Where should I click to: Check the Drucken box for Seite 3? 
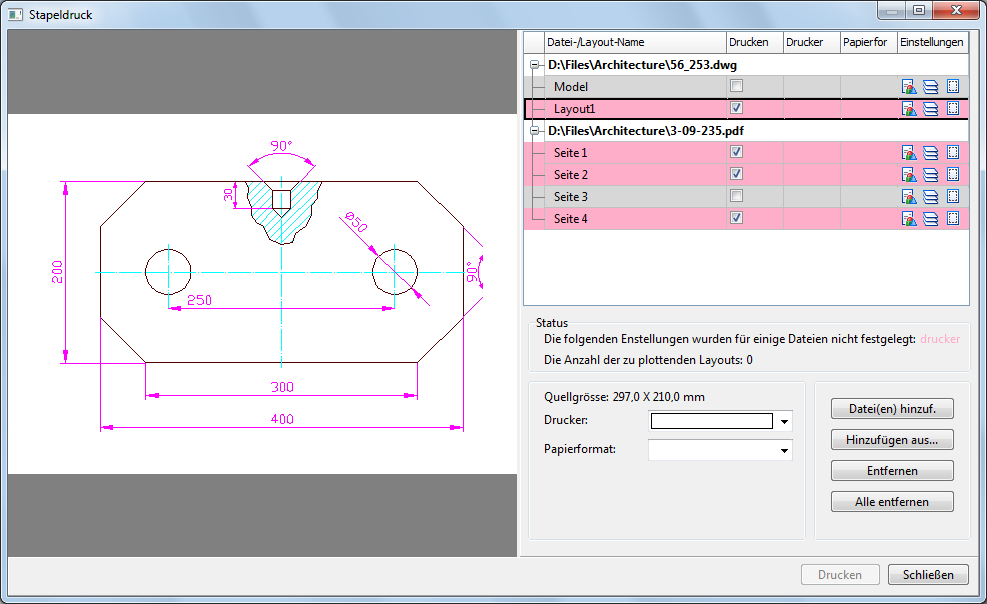pyautogui.click(x=737, y=196)
